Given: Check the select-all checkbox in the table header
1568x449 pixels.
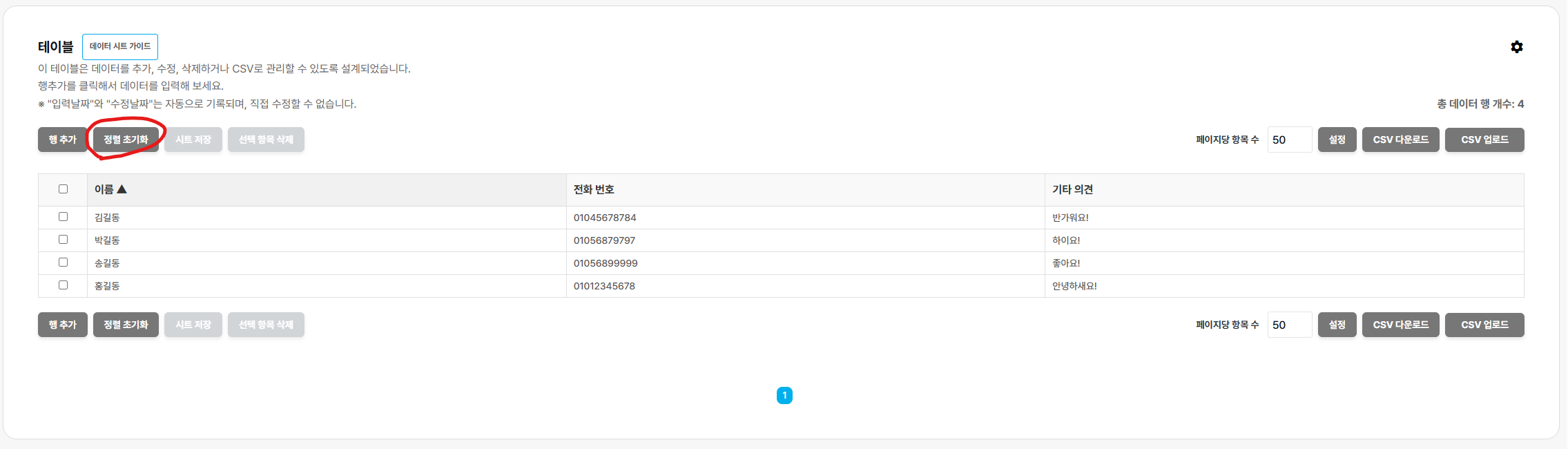Looking at the screenshot, I should 63,189.
